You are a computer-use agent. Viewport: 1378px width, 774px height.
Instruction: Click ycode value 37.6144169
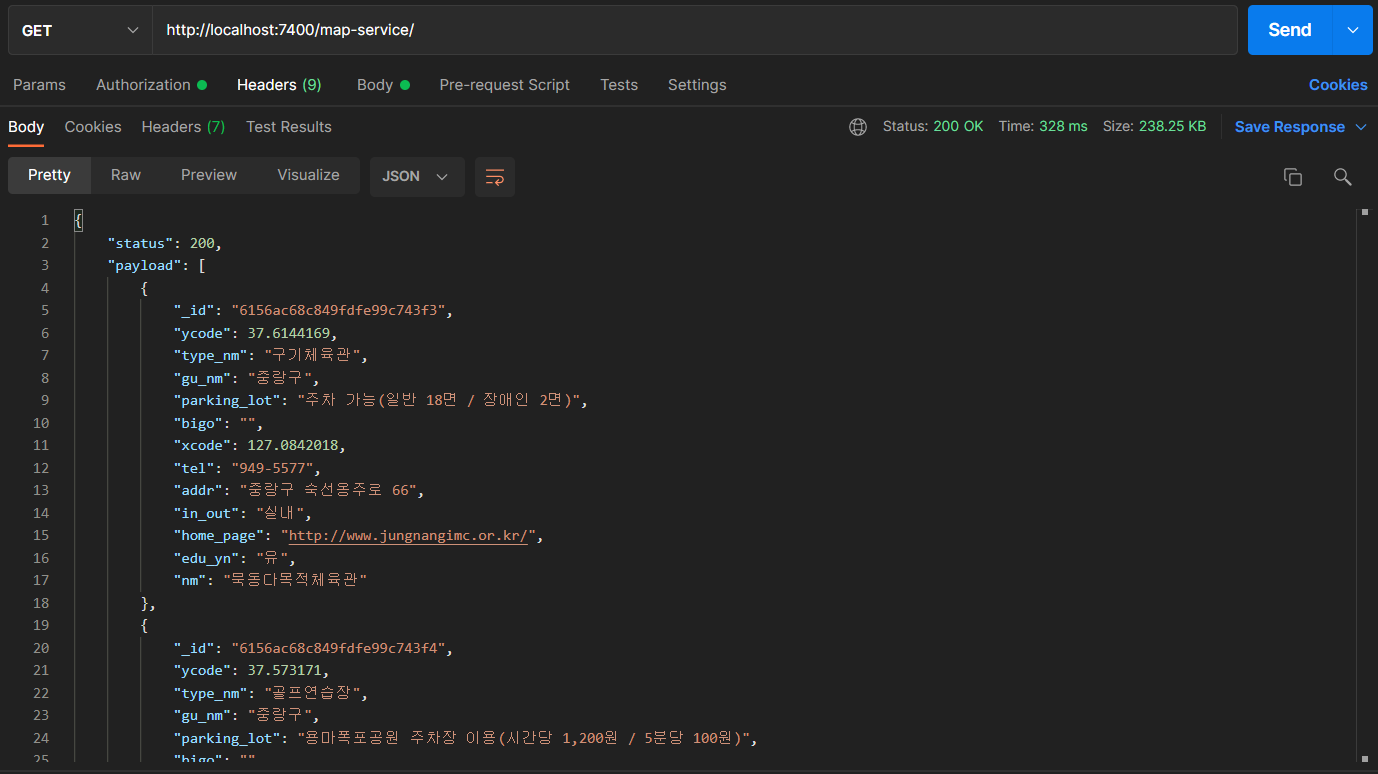click(x=289, y=333)
